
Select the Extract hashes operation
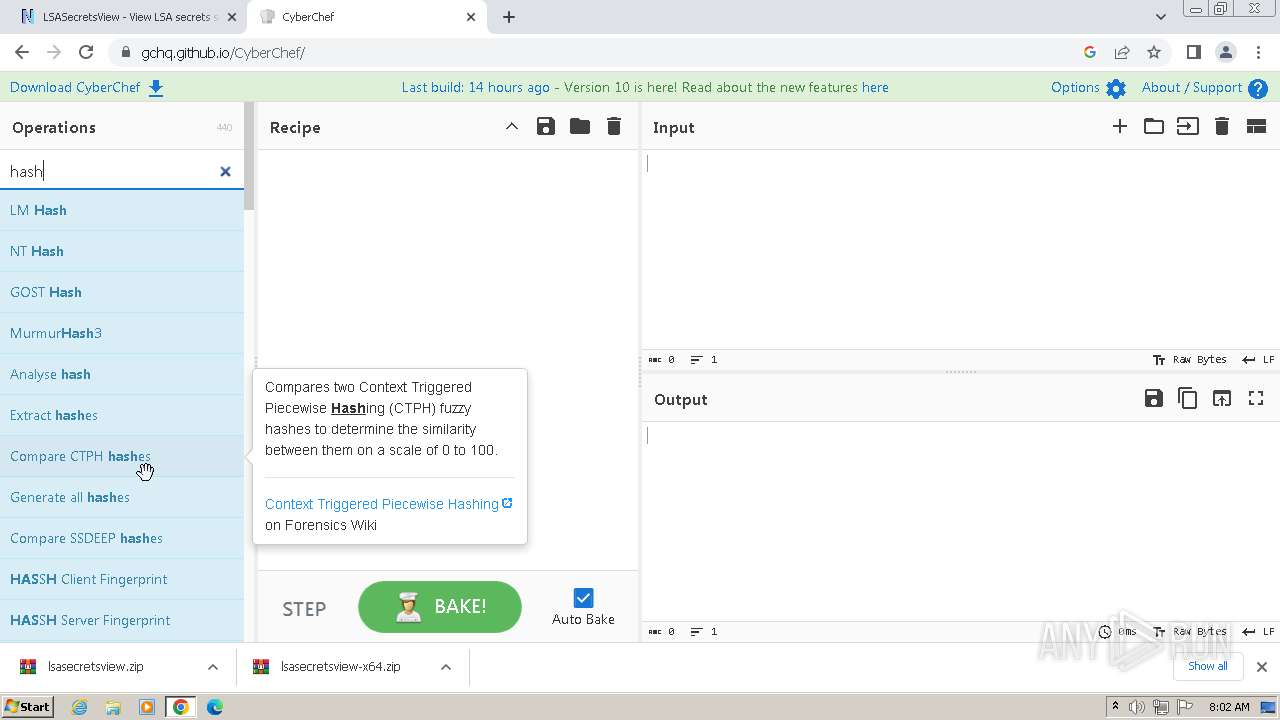122,415
